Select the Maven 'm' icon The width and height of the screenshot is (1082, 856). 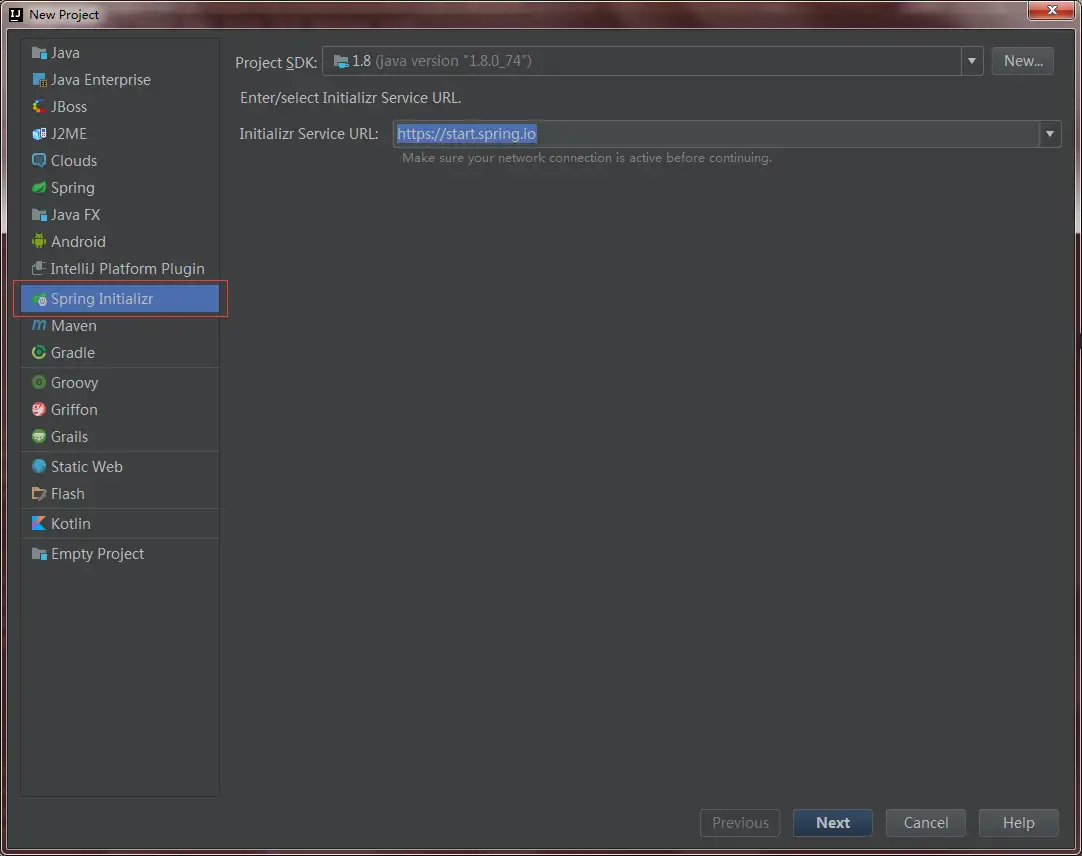click(x=39, y=326)
